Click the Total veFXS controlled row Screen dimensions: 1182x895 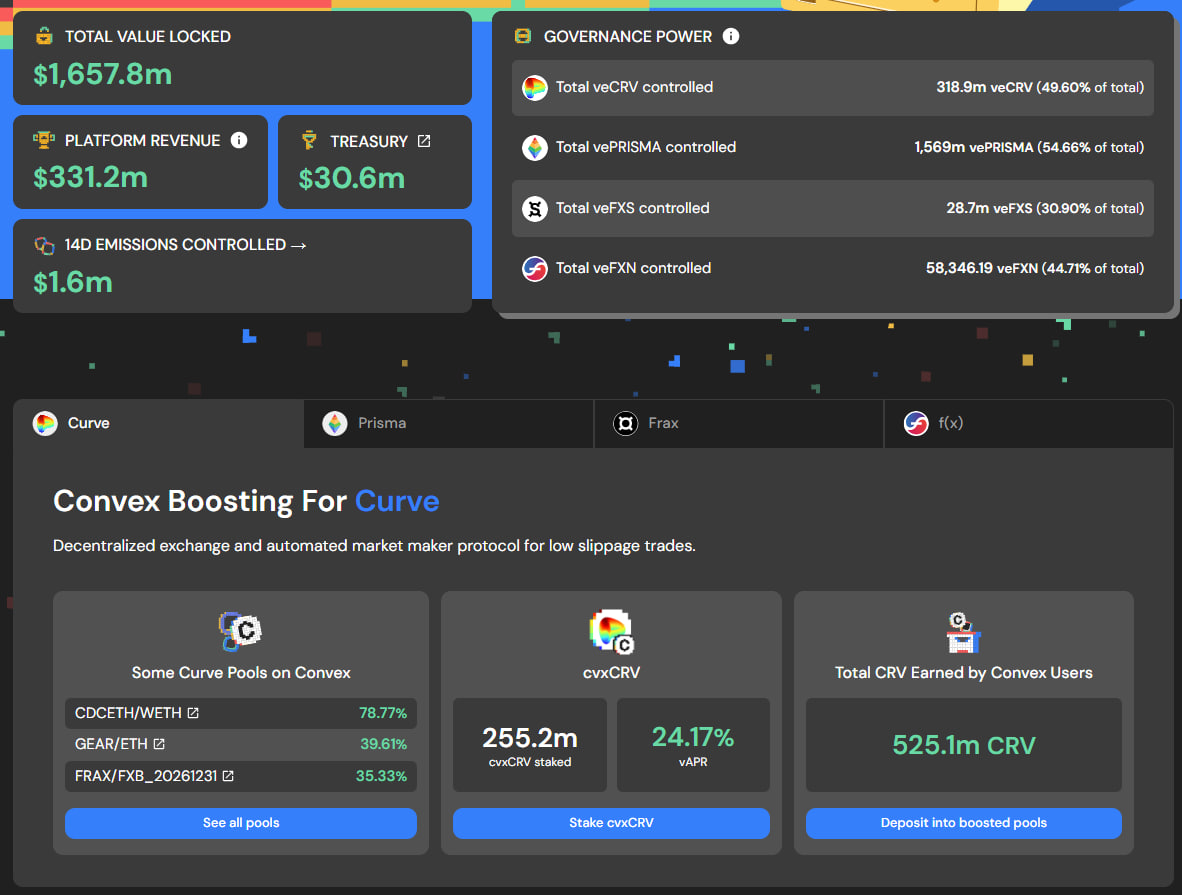[x=832, y=209]
